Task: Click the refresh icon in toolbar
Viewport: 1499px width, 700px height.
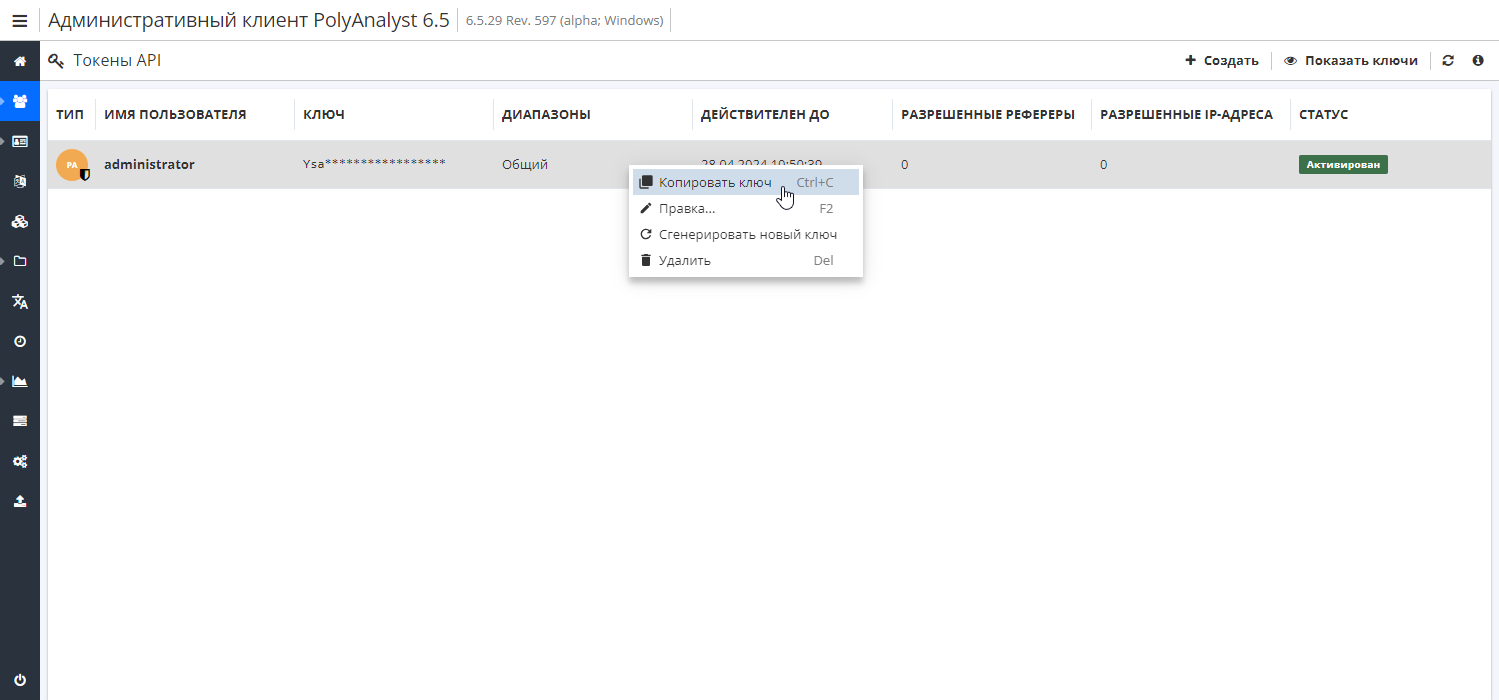Action: (1448, 61)
